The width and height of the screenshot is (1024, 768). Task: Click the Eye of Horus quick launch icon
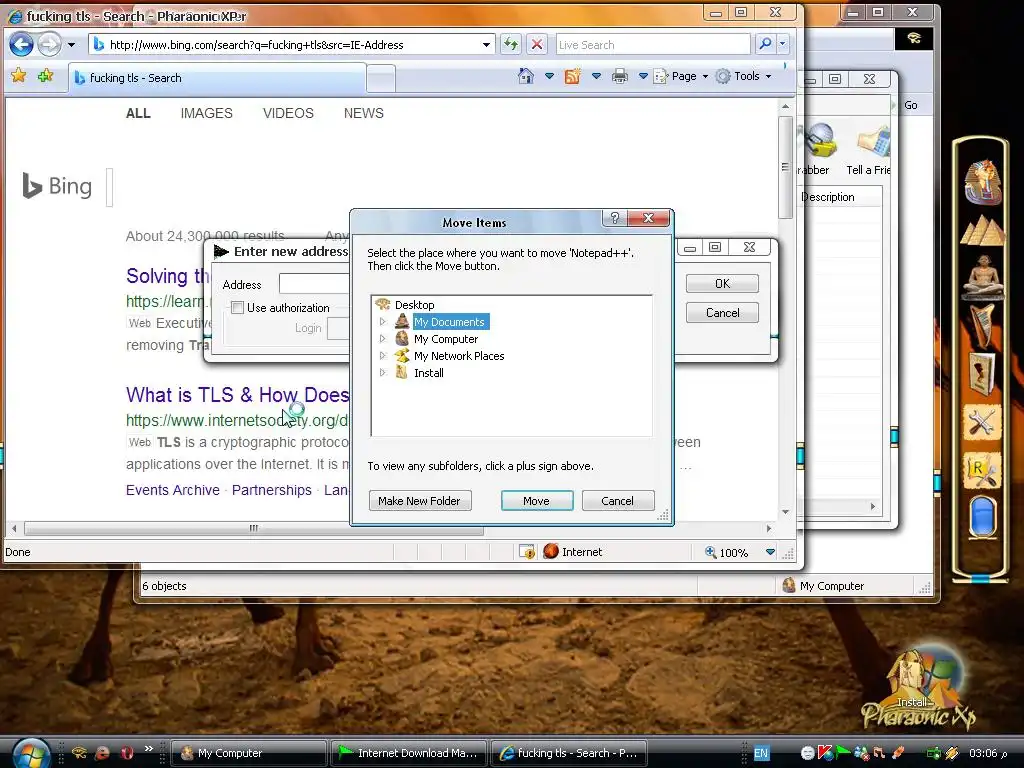pos(80,753)
